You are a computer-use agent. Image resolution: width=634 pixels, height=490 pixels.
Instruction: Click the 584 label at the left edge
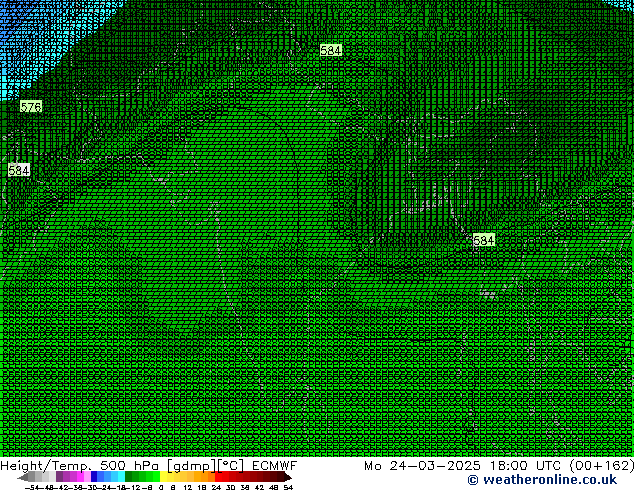click(x=19, y=170)
